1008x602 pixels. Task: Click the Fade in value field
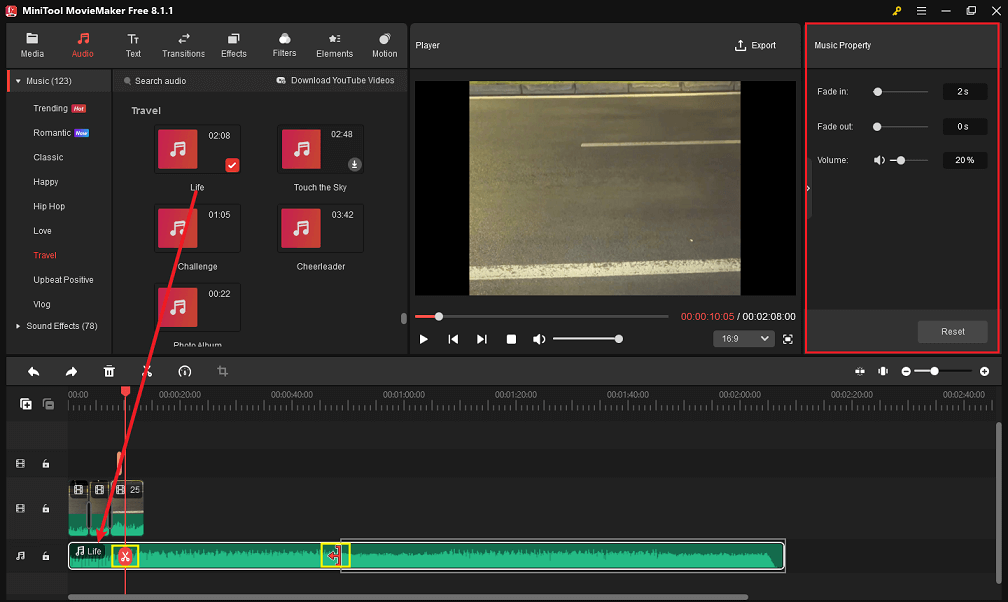pyautogui.click(x=964, y=92)
